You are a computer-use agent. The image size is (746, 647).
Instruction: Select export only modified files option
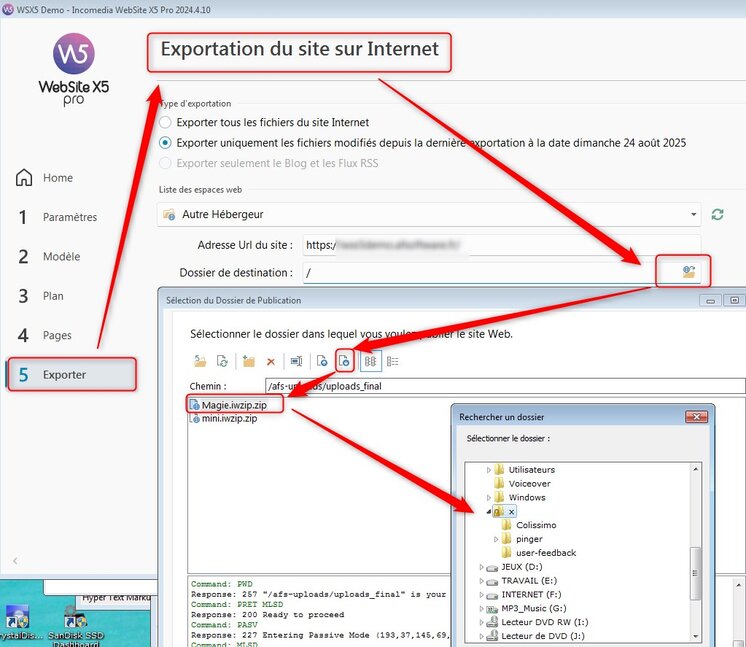[x=167, y=143]
